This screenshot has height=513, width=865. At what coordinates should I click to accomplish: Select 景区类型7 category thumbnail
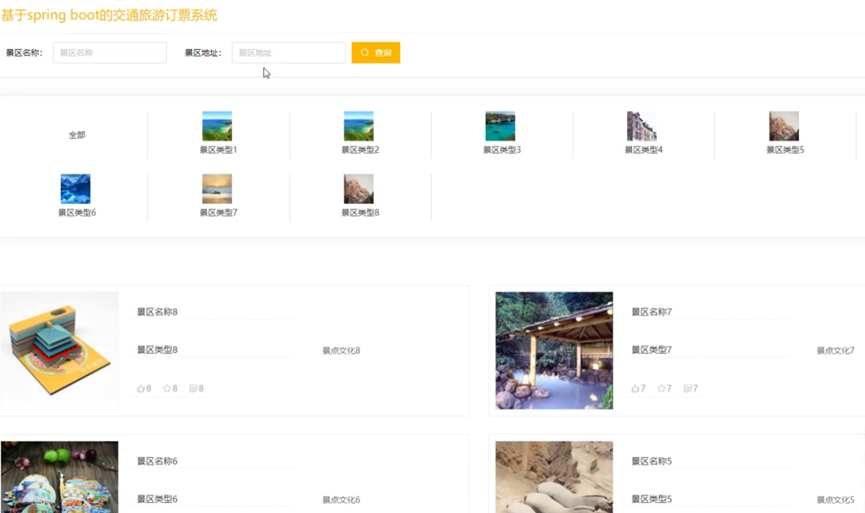pos(217,189)
